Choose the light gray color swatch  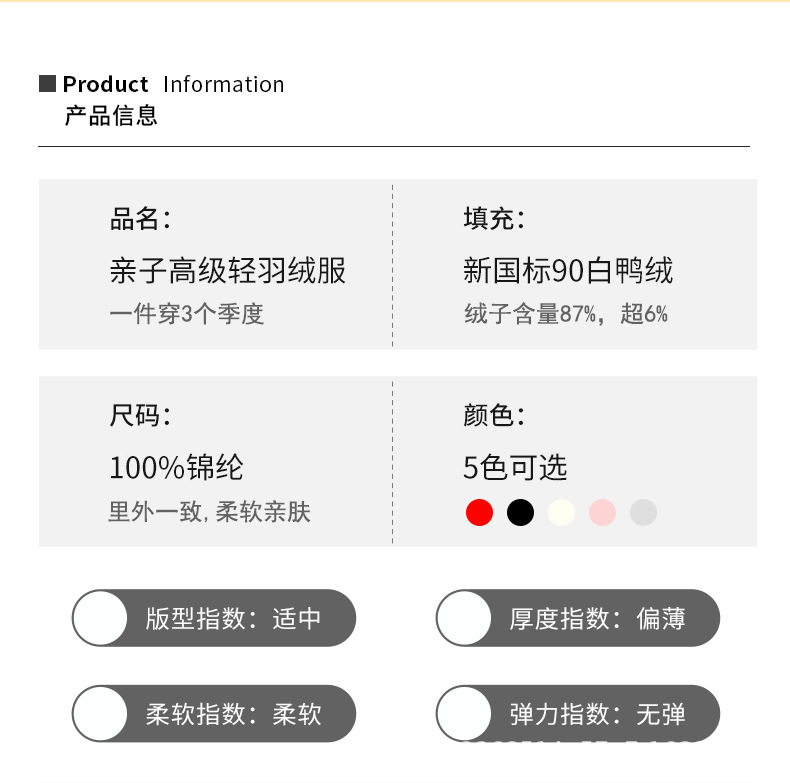[643, 513]
